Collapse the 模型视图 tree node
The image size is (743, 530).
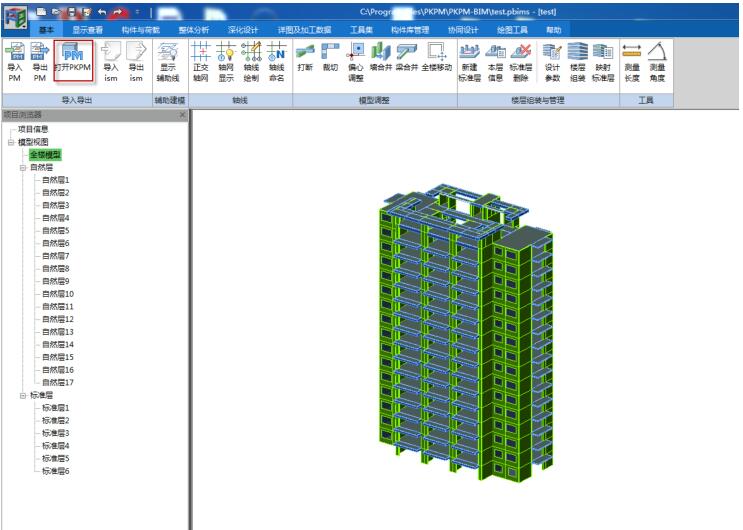(x=11, y=142)
